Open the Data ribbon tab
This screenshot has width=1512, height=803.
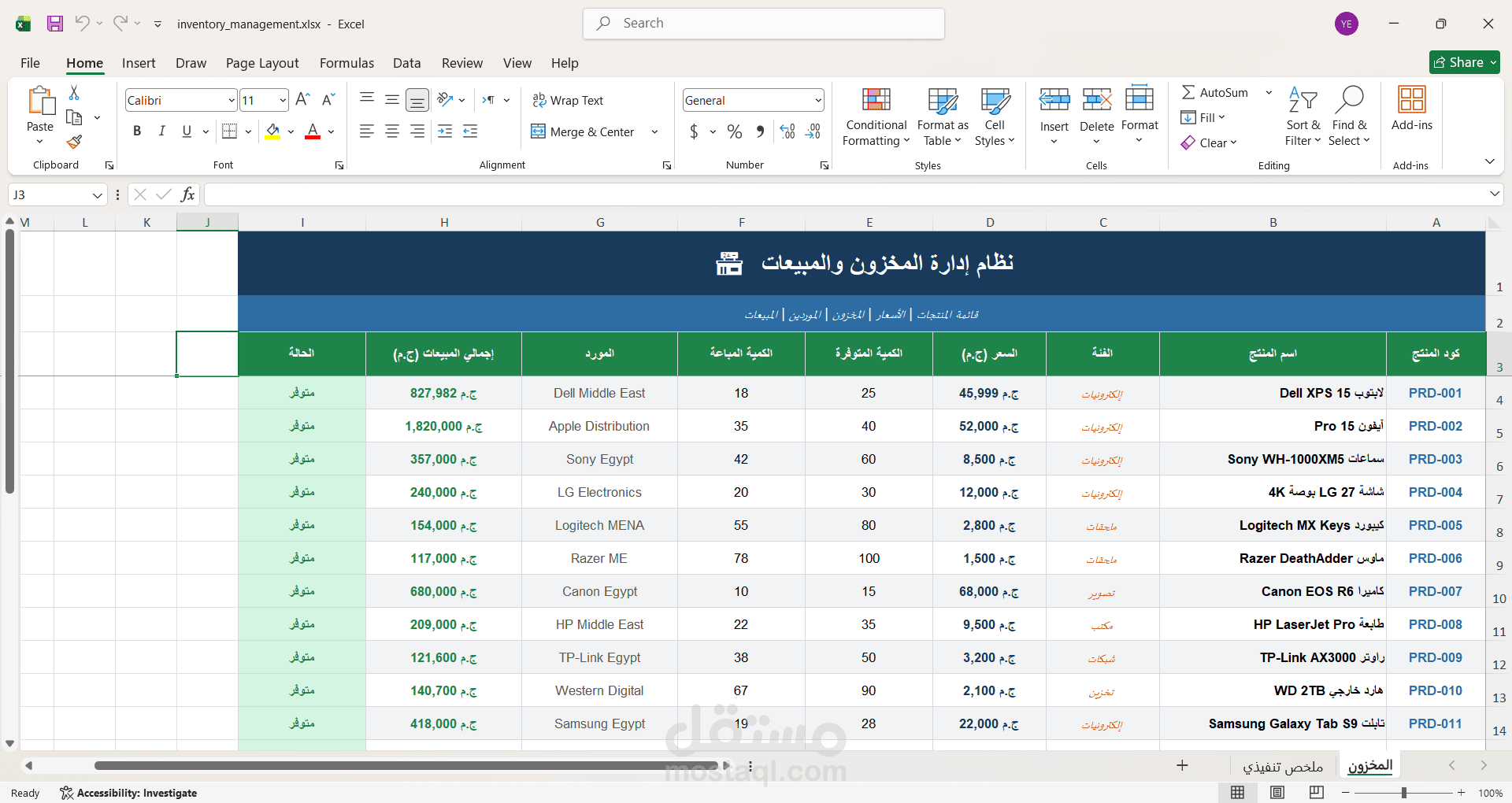[x=406, y=63]
